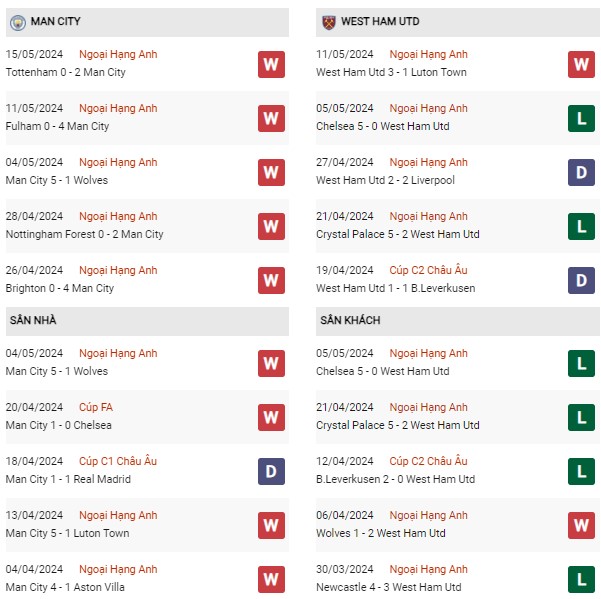Viewport: 601px width, 599px height.
Task: Select the SÂN KHÁCH section header
Action: [458, 320]
